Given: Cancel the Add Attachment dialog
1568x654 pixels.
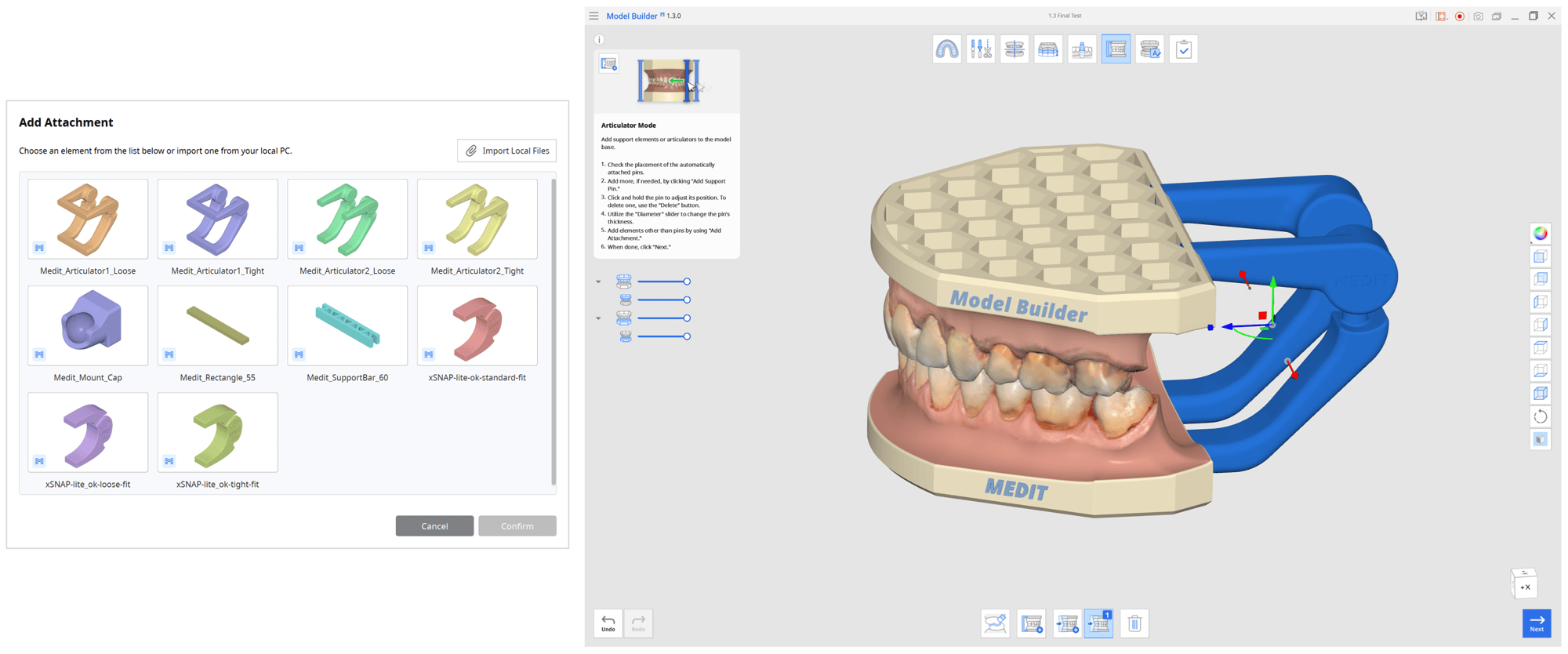Looking at the screenshot, I should pyautogui.click(x=434, y=526).
